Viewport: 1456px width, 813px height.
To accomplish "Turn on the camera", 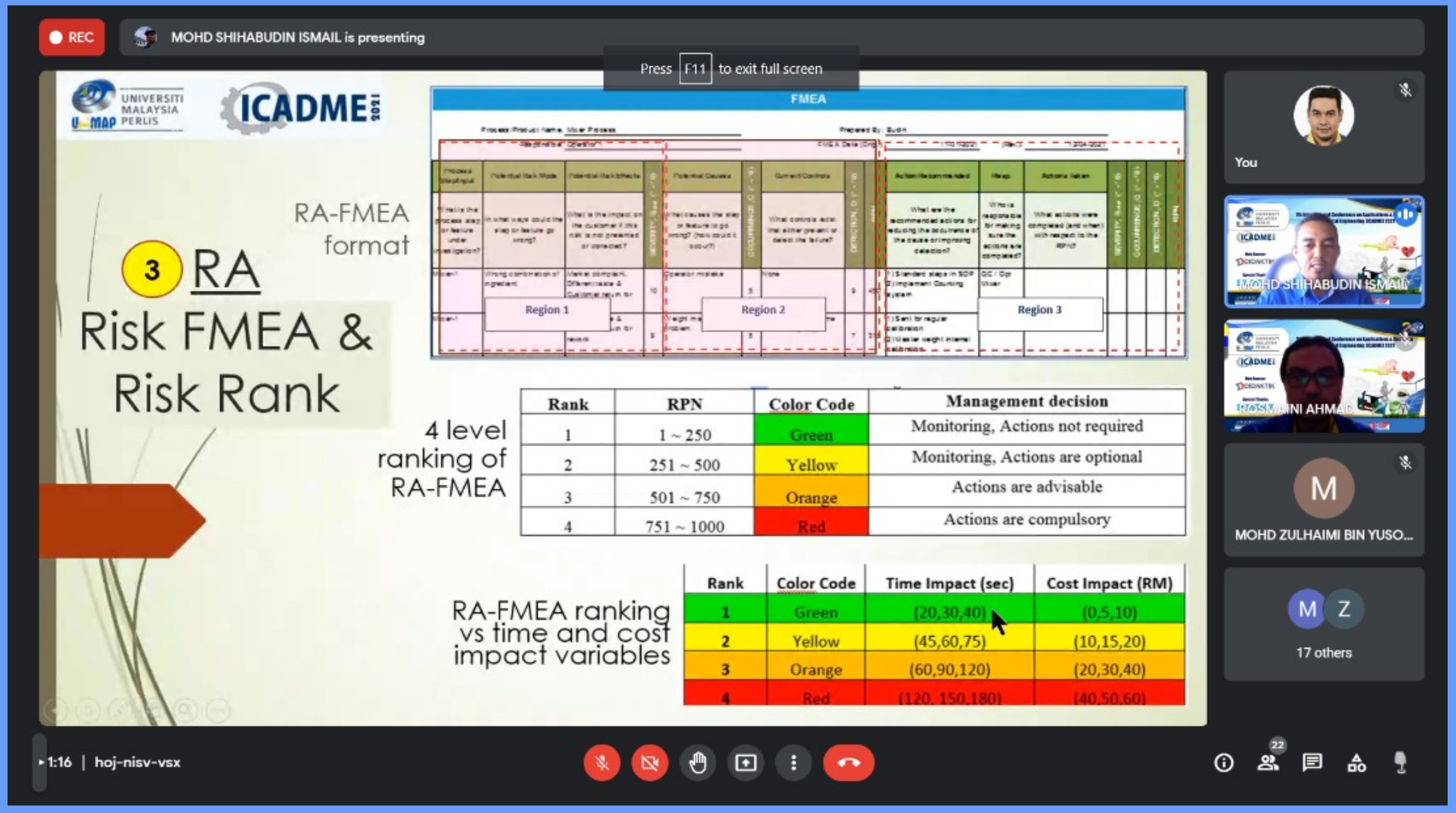I will click(649, 763).
